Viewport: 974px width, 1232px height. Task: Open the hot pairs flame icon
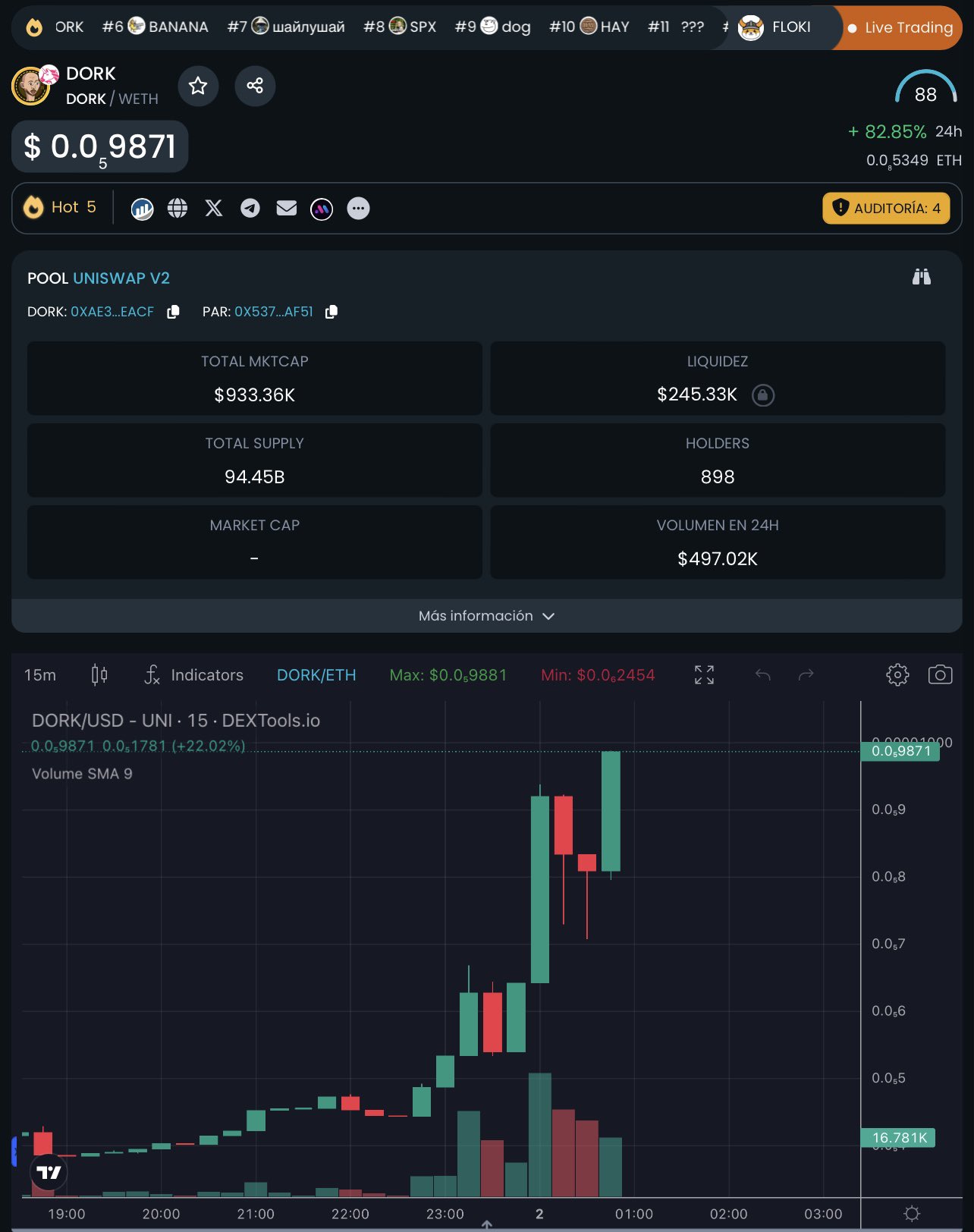click(x=34, y=27)
